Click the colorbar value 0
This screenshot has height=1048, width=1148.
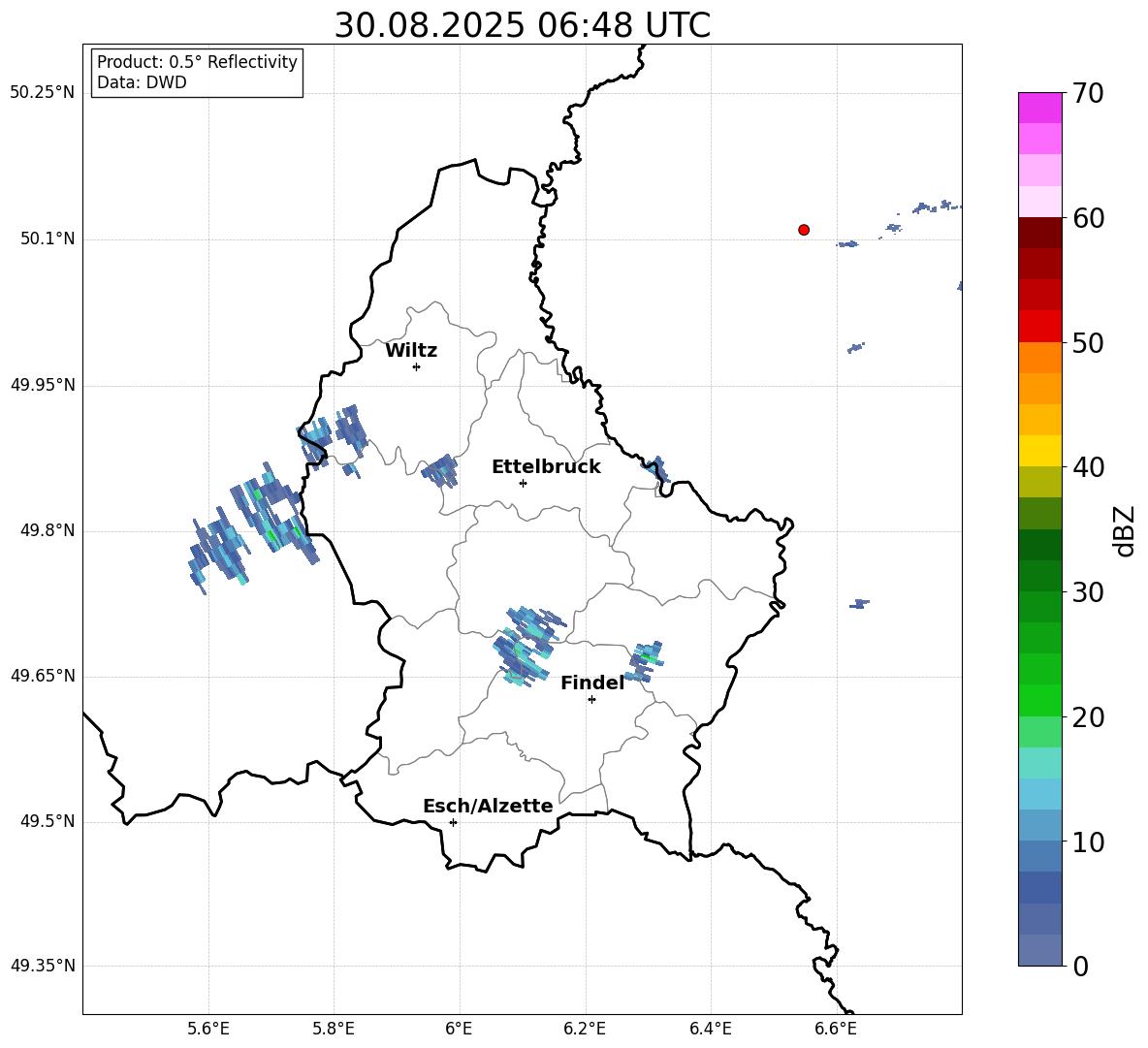(x=1080, y=966)
